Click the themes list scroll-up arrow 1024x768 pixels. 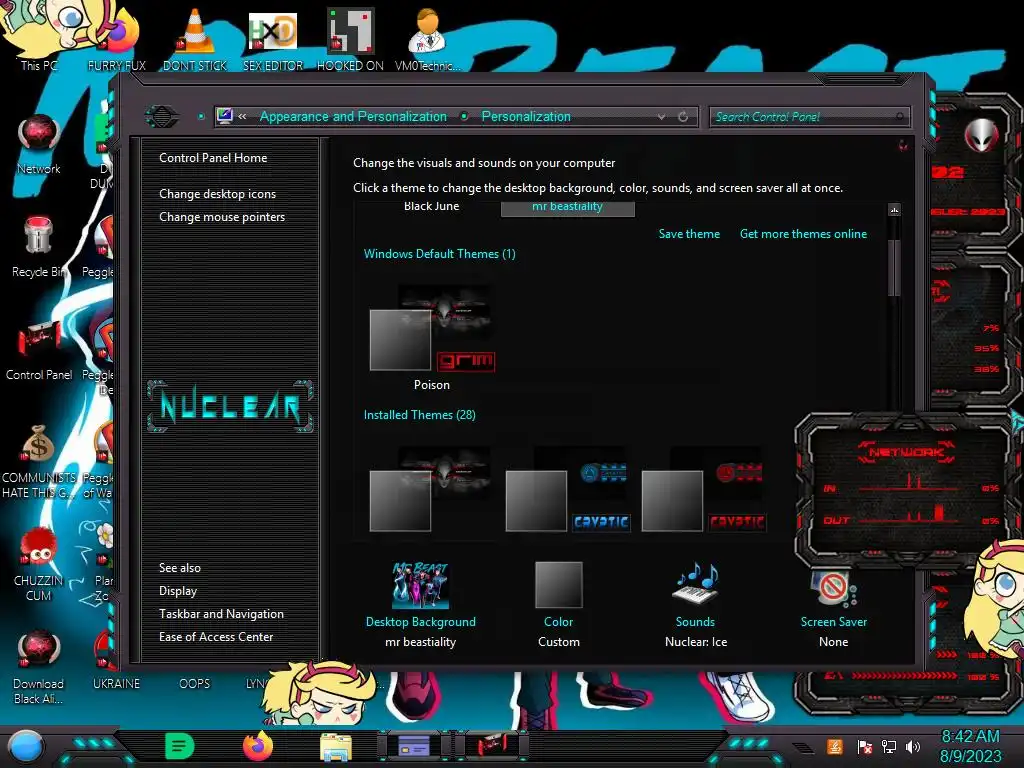[x=894, y=210]
